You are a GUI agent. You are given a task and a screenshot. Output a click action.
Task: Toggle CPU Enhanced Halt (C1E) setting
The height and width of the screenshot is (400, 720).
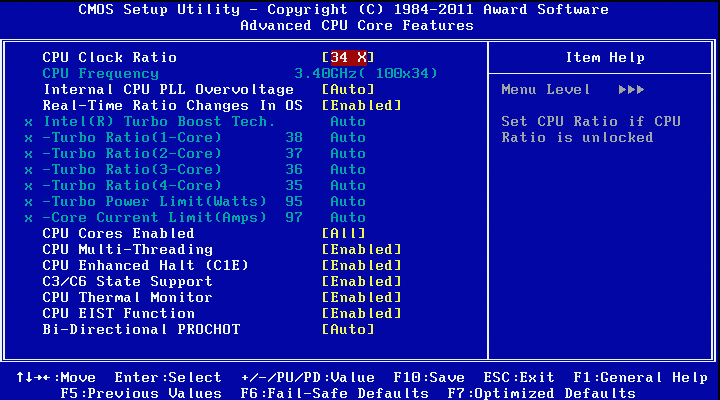(x=361, y=265)
